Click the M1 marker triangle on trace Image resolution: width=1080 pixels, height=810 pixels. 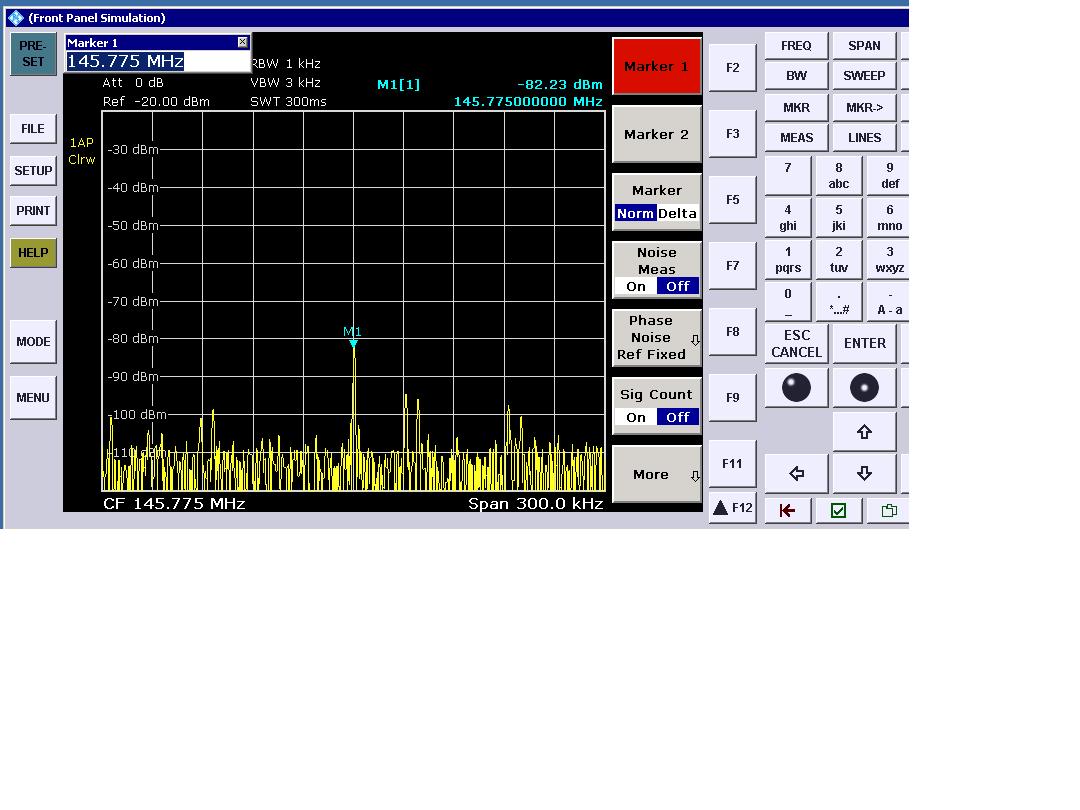click(x=353, y=343)
